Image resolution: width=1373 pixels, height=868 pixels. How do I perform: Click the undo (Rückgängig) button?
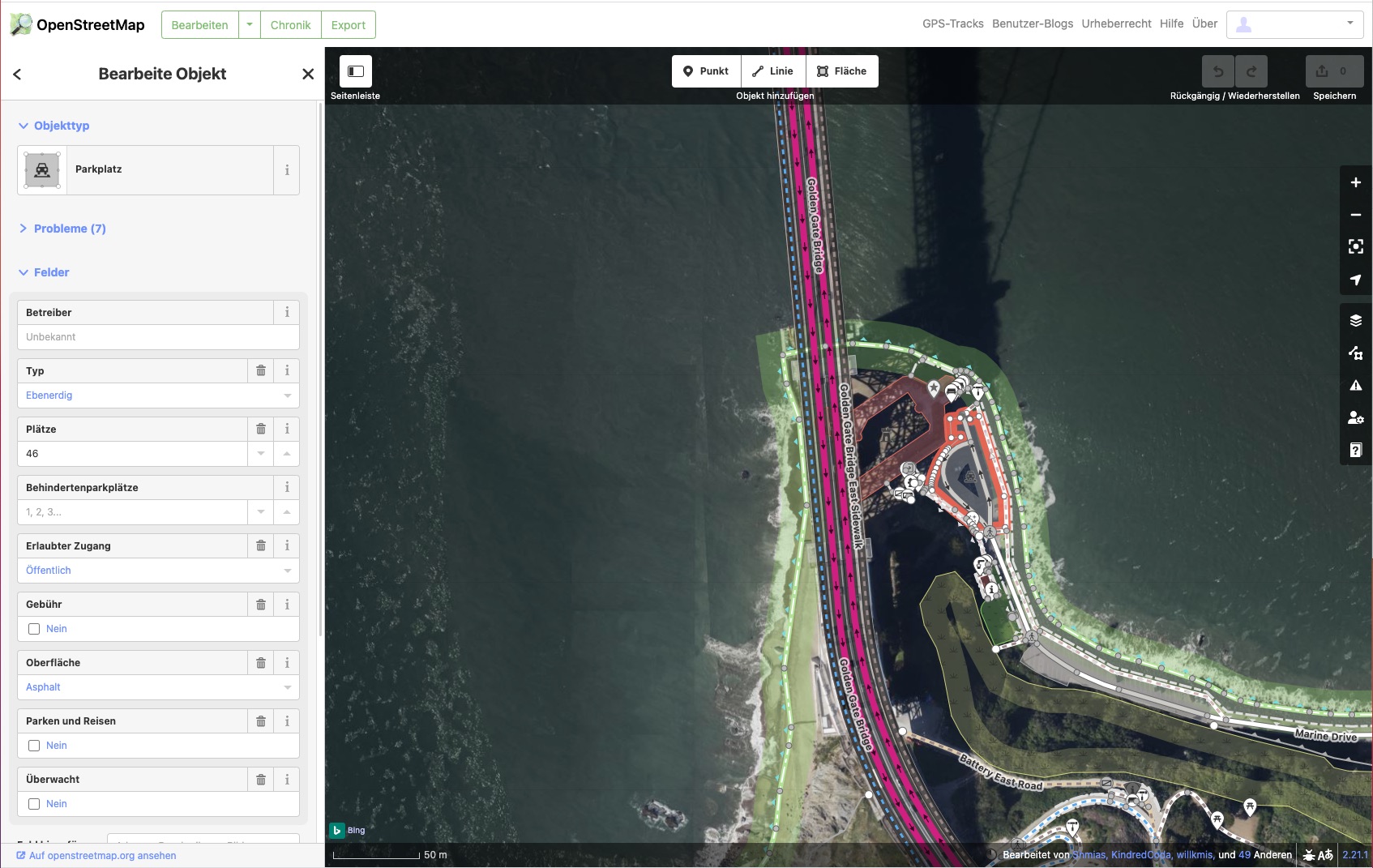(x=1218, y=71)
